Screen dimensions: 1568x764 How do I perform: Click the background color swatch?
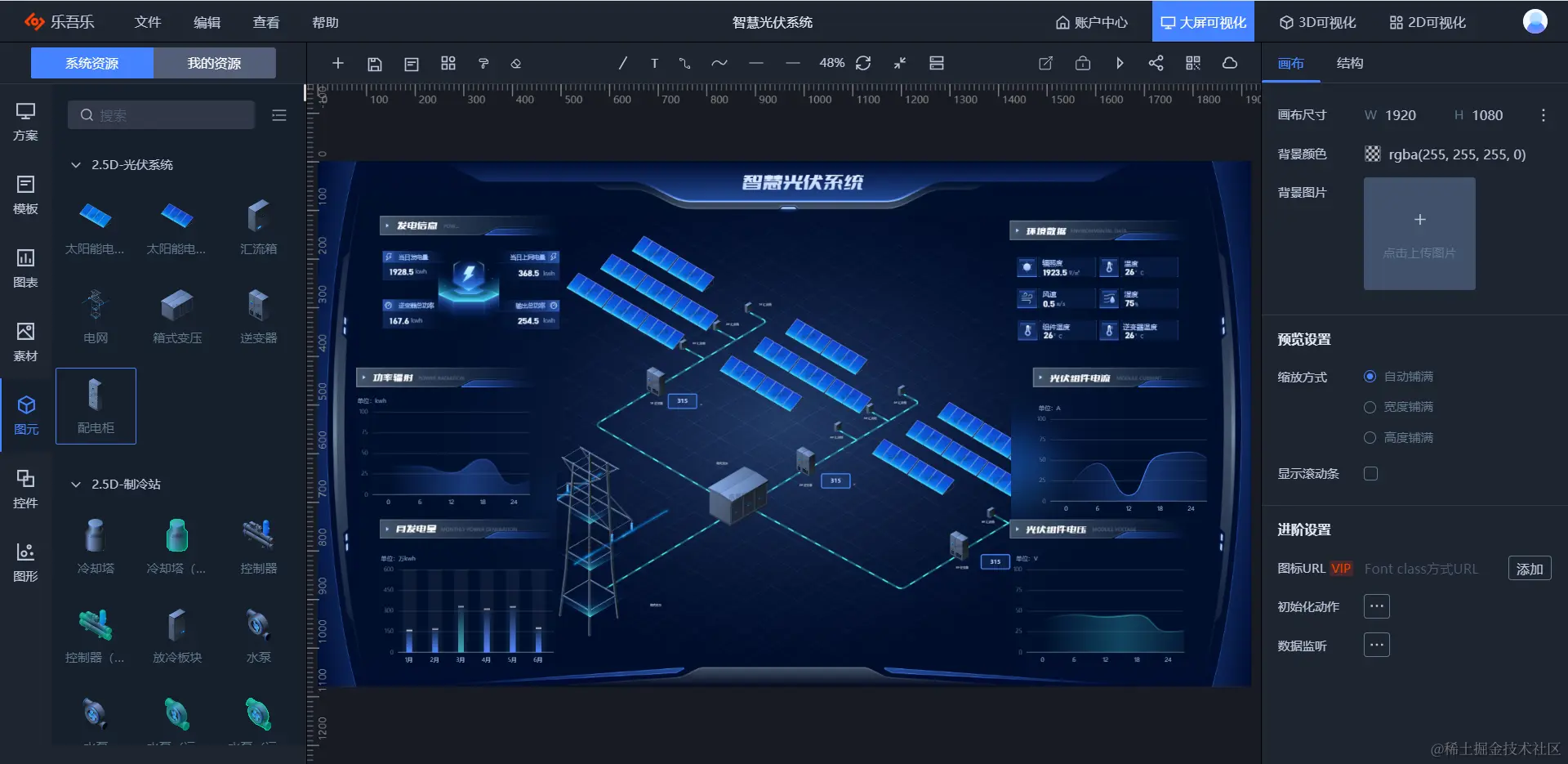(1373, 154)
